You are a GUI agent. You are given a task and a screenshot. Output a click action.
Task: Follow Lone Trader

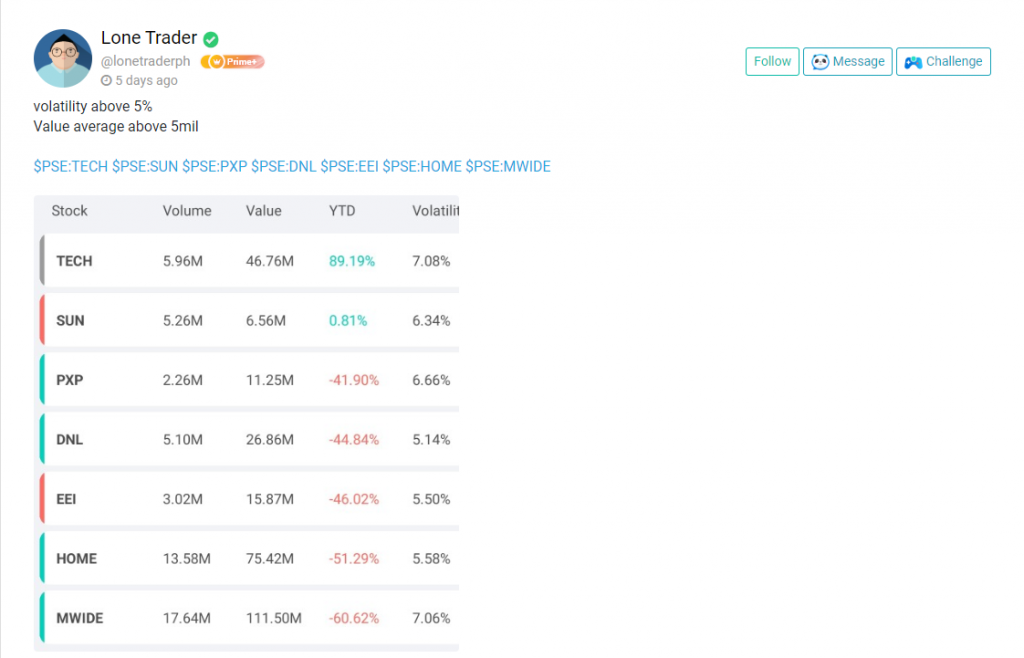tap(771, 61)
